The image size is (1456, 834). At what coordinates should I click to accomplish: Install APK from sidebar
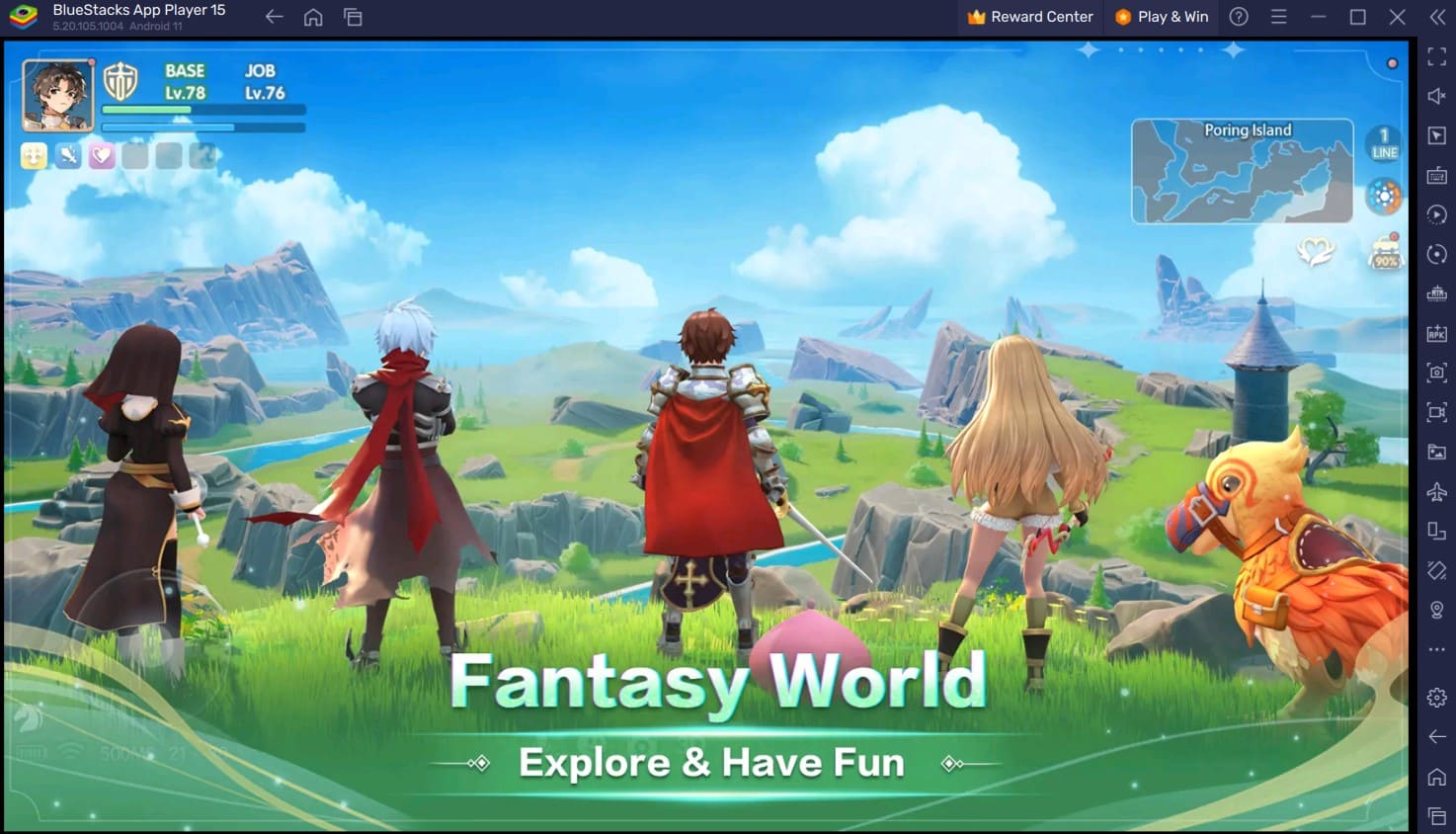click(1437, 334)
